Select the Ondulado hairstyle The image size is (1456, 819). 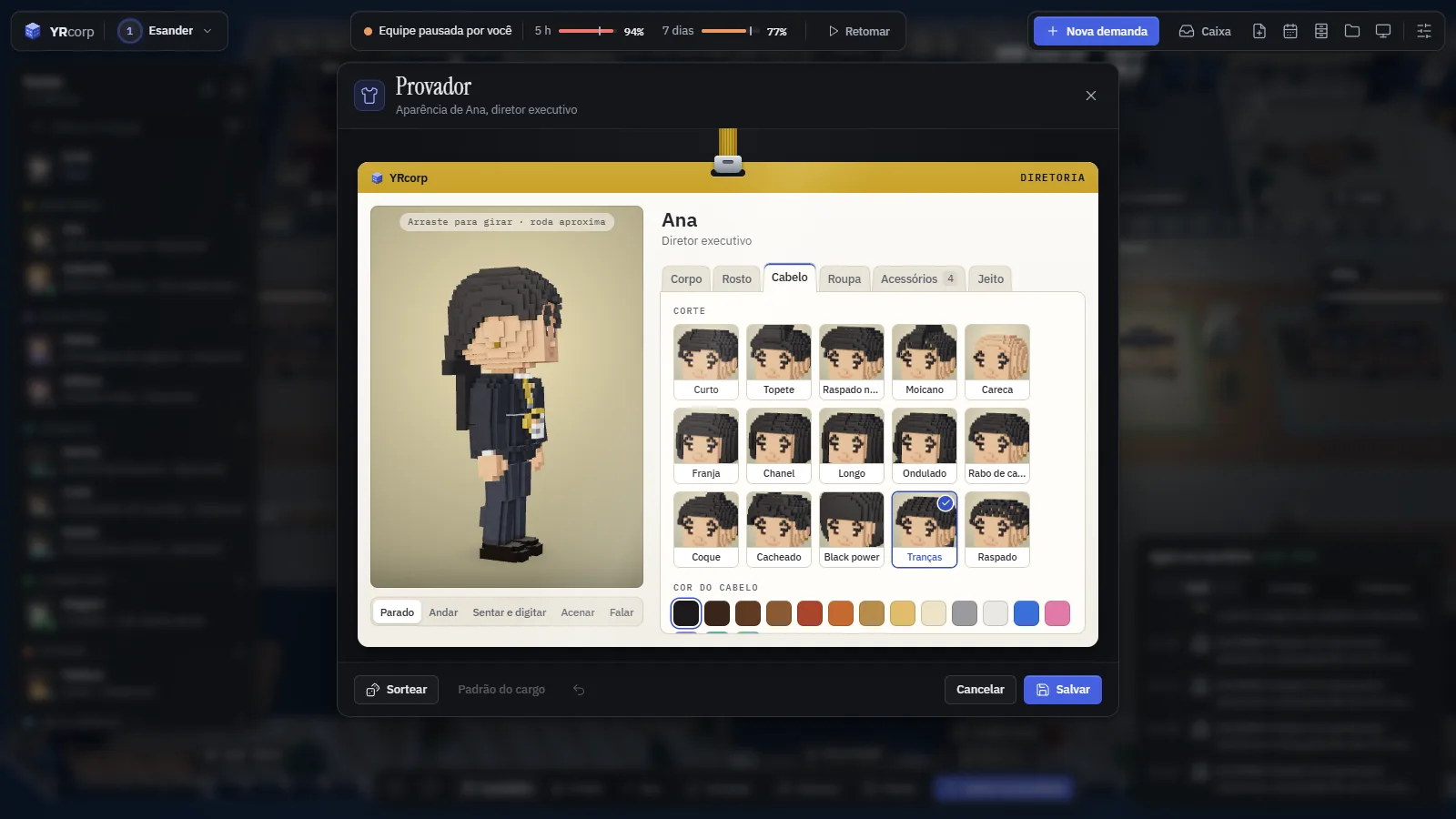(x=925, y=446)
